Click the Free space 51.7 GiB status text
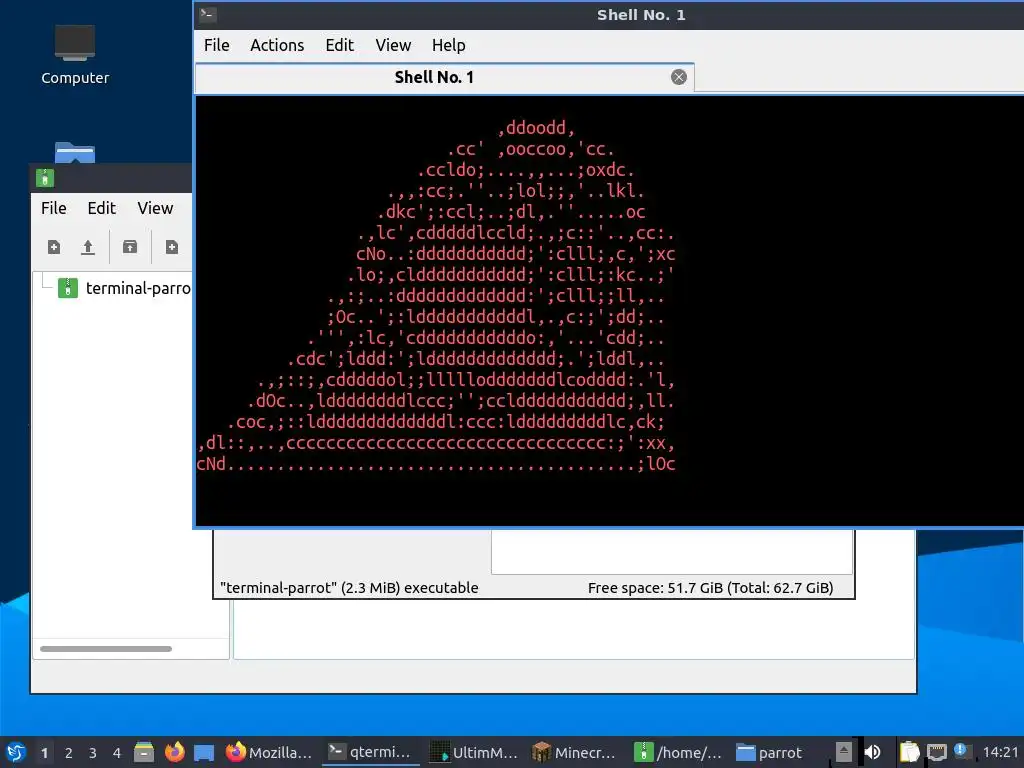Image resolution: width=1024 pixels, height=768 pixels. [x=711, y=588]
